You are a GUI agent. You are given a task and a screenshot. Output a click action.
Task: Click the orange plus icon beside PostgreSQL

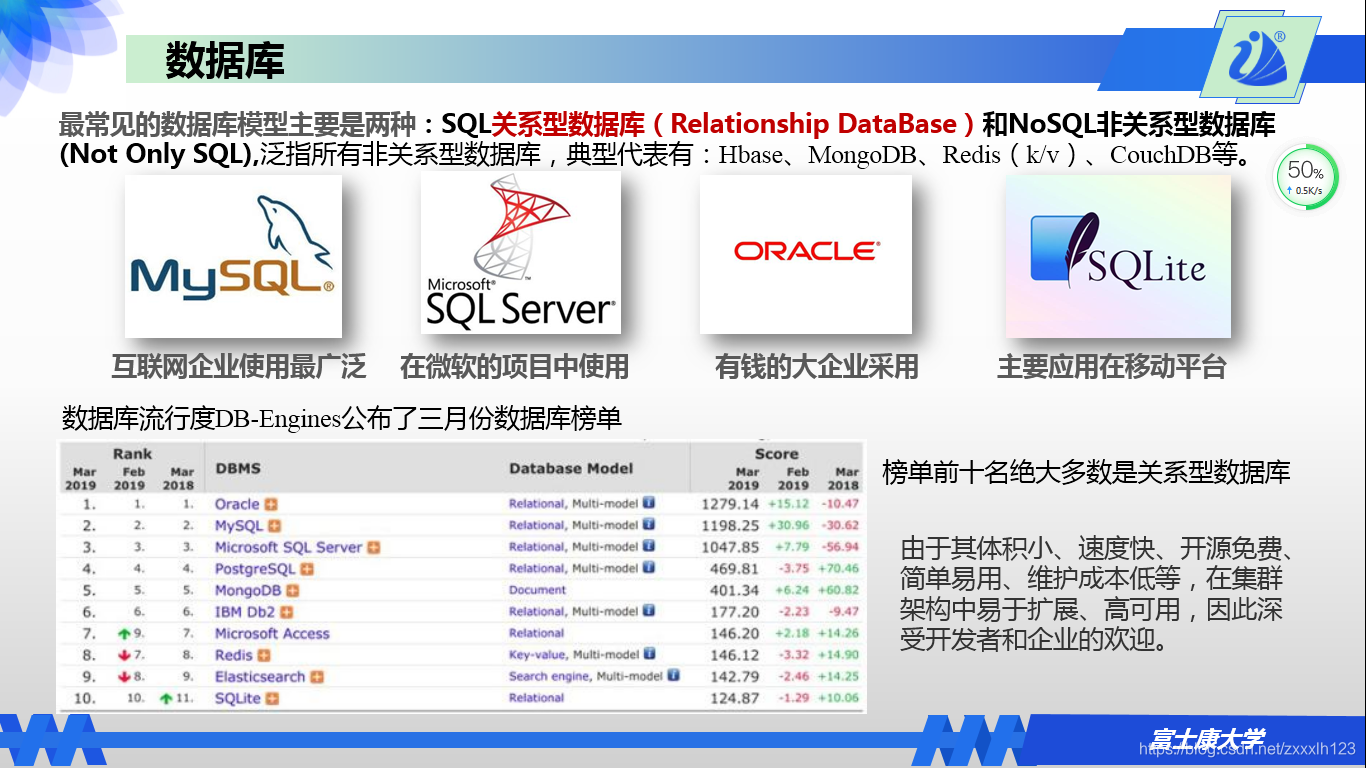point(307,569)
